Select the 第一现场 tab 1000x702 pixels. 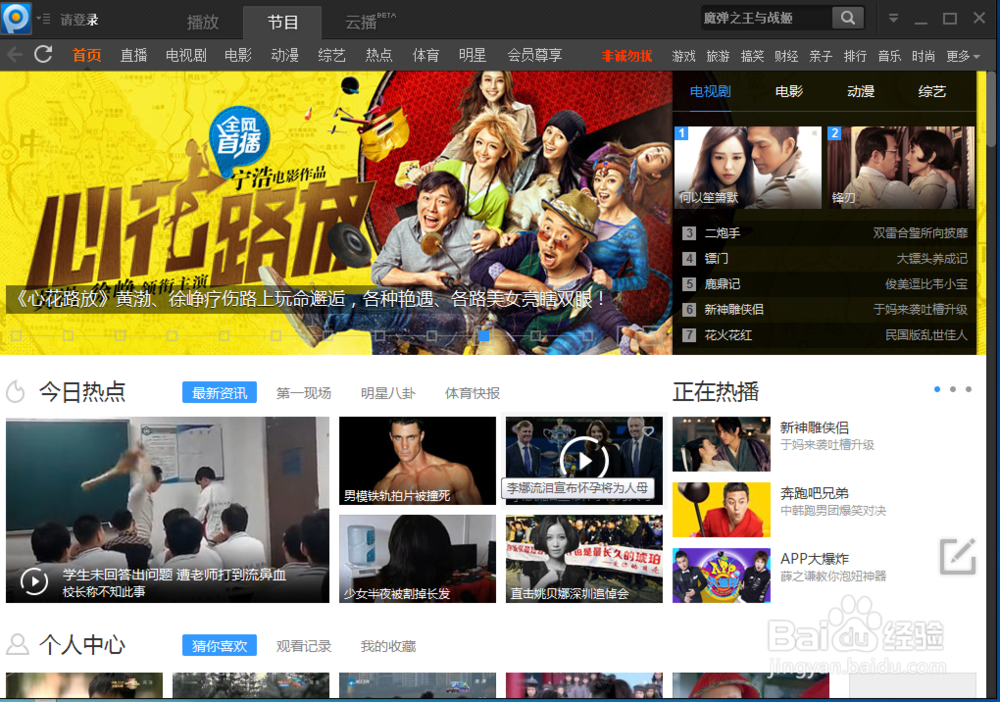pos(304,393)
